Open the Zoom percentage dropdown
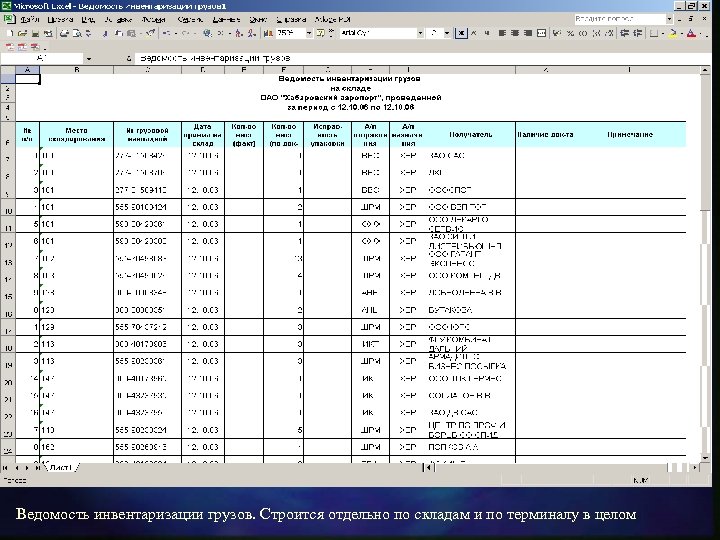 (x=309, y=33)
